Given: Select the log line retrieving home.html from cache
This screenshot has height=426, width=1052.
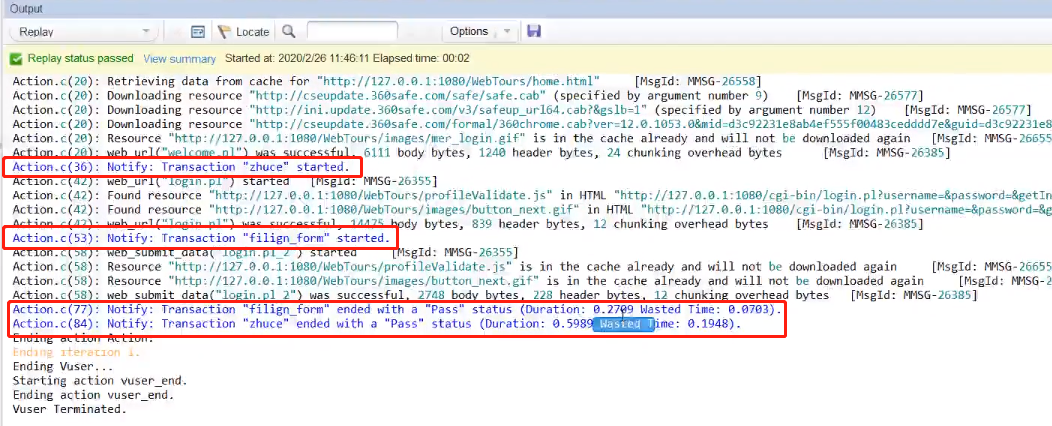Looking at the screenshot, I should point(387,81).
